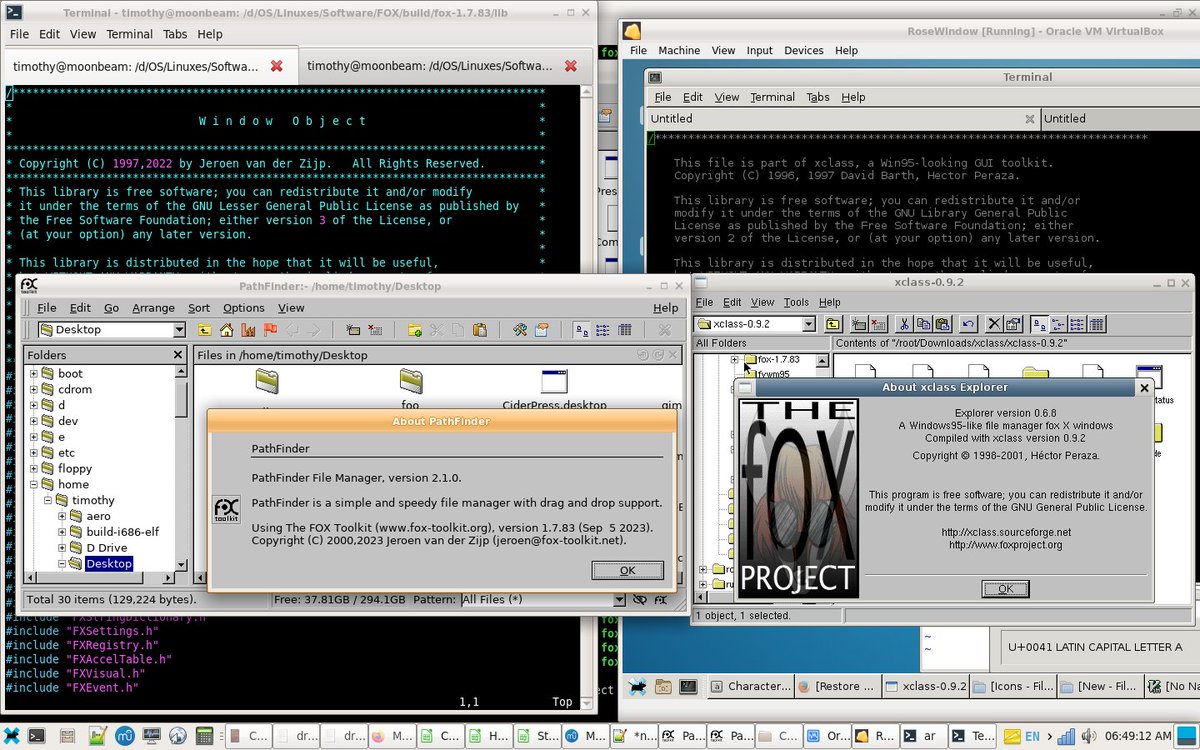Switch PathFinder to small icons view
The image size is (1200, 750).
[602, 330]
